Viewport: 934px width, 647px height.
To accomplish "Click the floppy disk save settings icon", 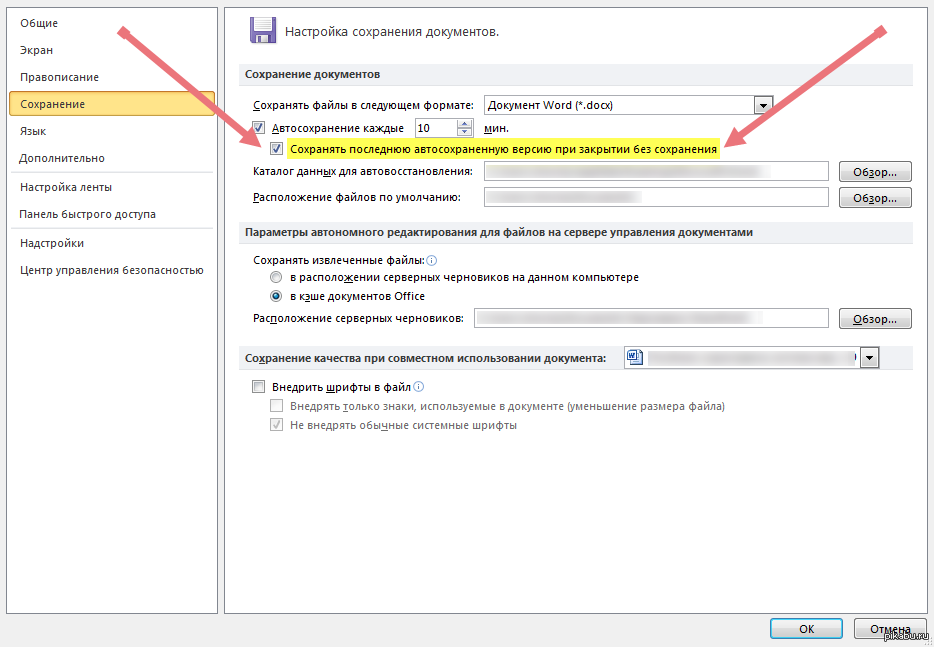I will coord(262,30).
